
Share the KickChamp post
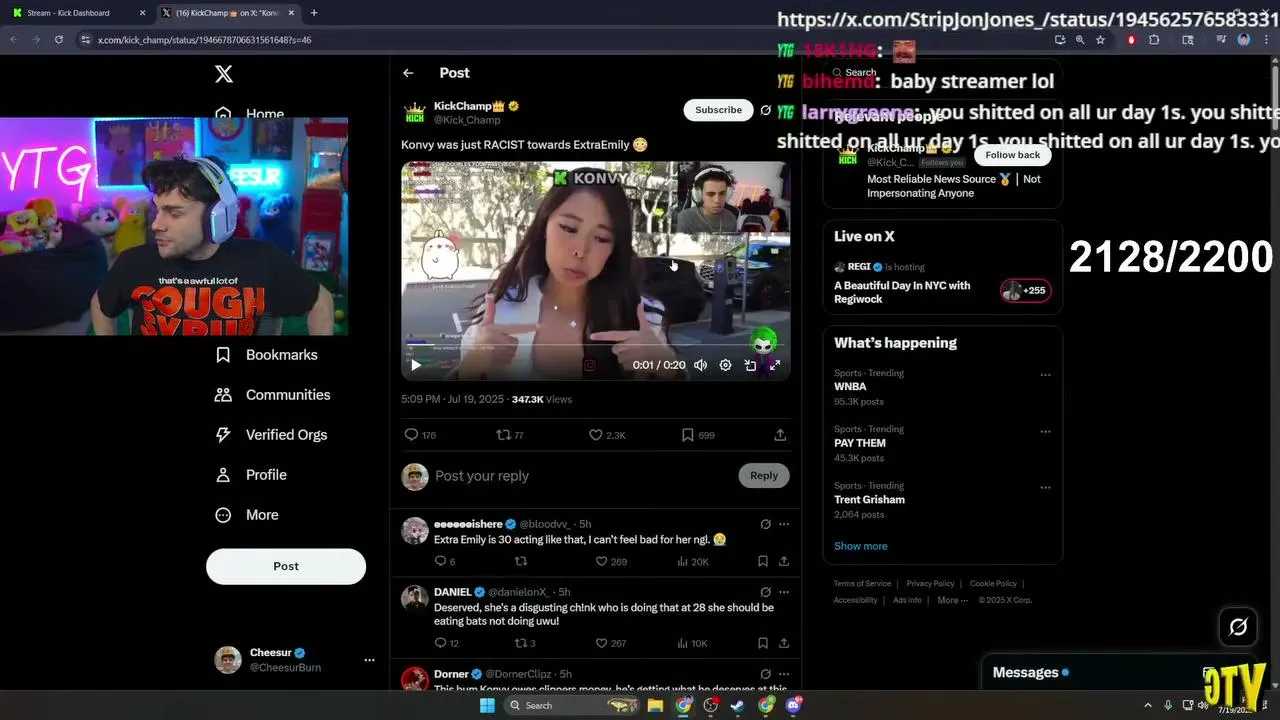point(780,435)
